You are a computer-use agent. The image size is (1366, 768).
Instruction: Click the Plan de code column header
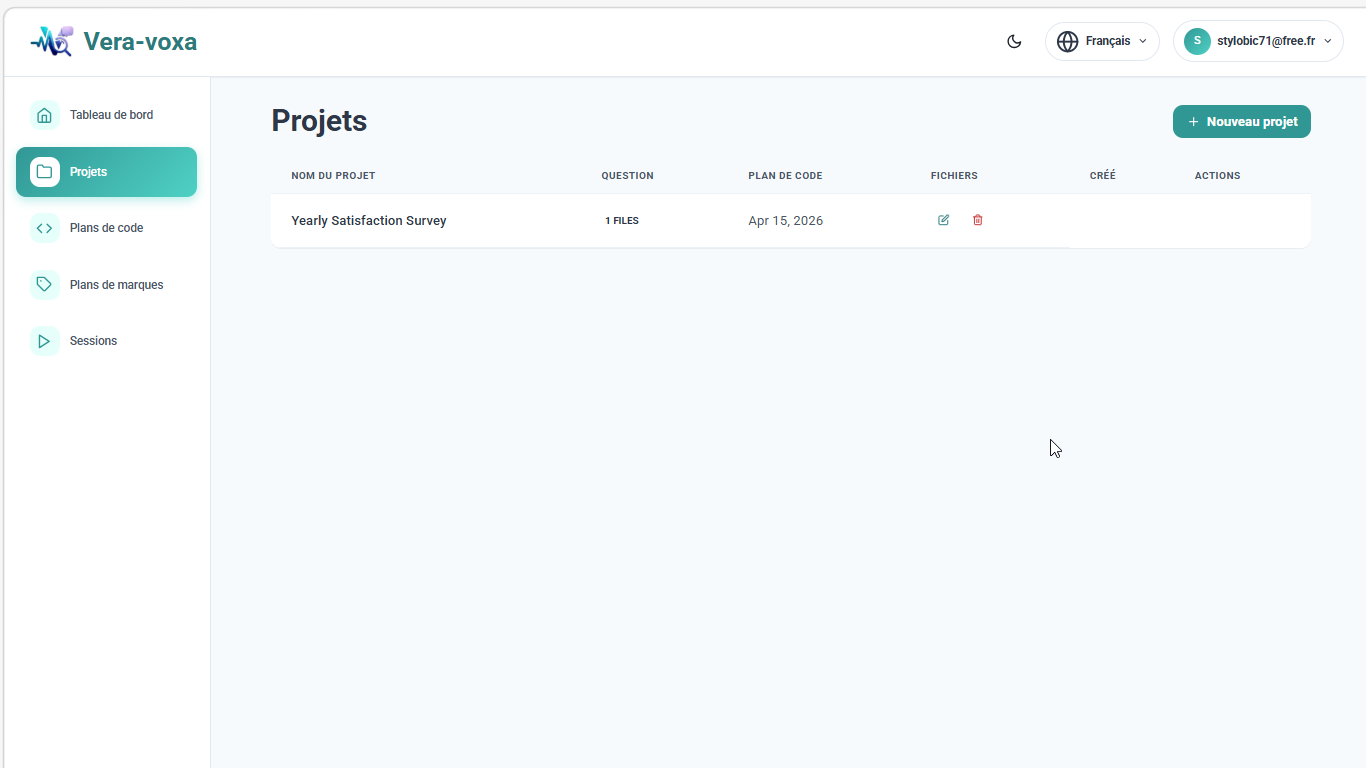(785, 176)
